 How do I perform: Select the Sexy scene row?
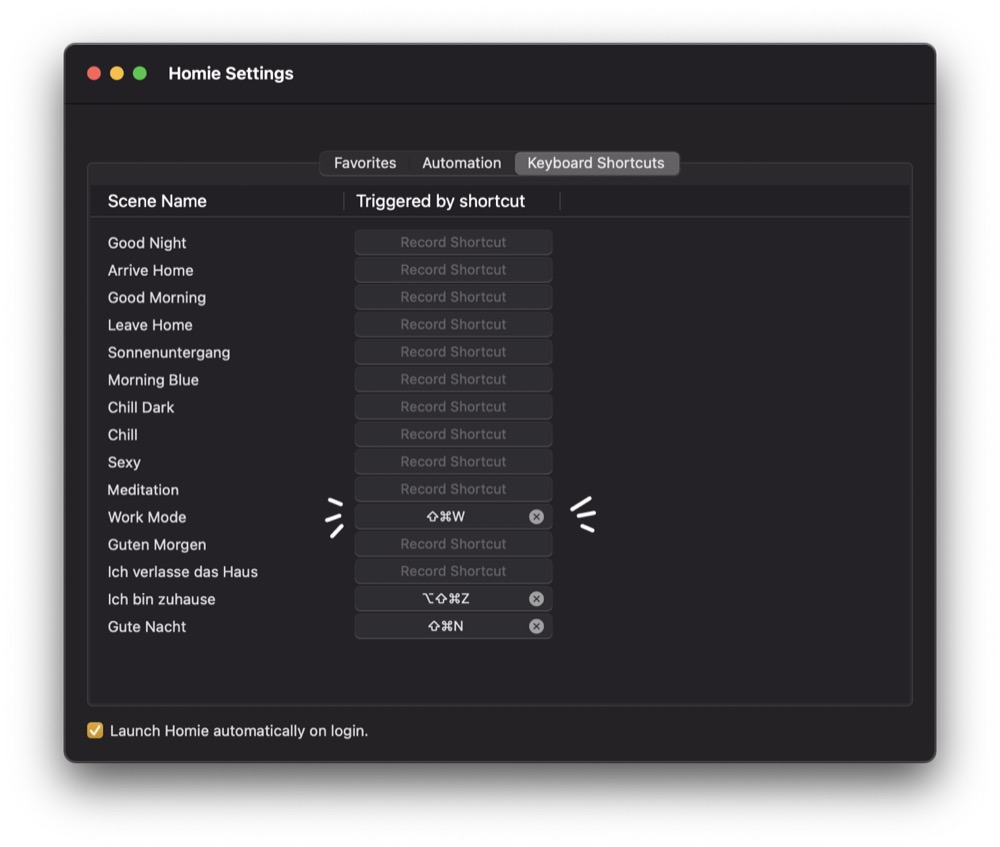click(x=124, y=462)
